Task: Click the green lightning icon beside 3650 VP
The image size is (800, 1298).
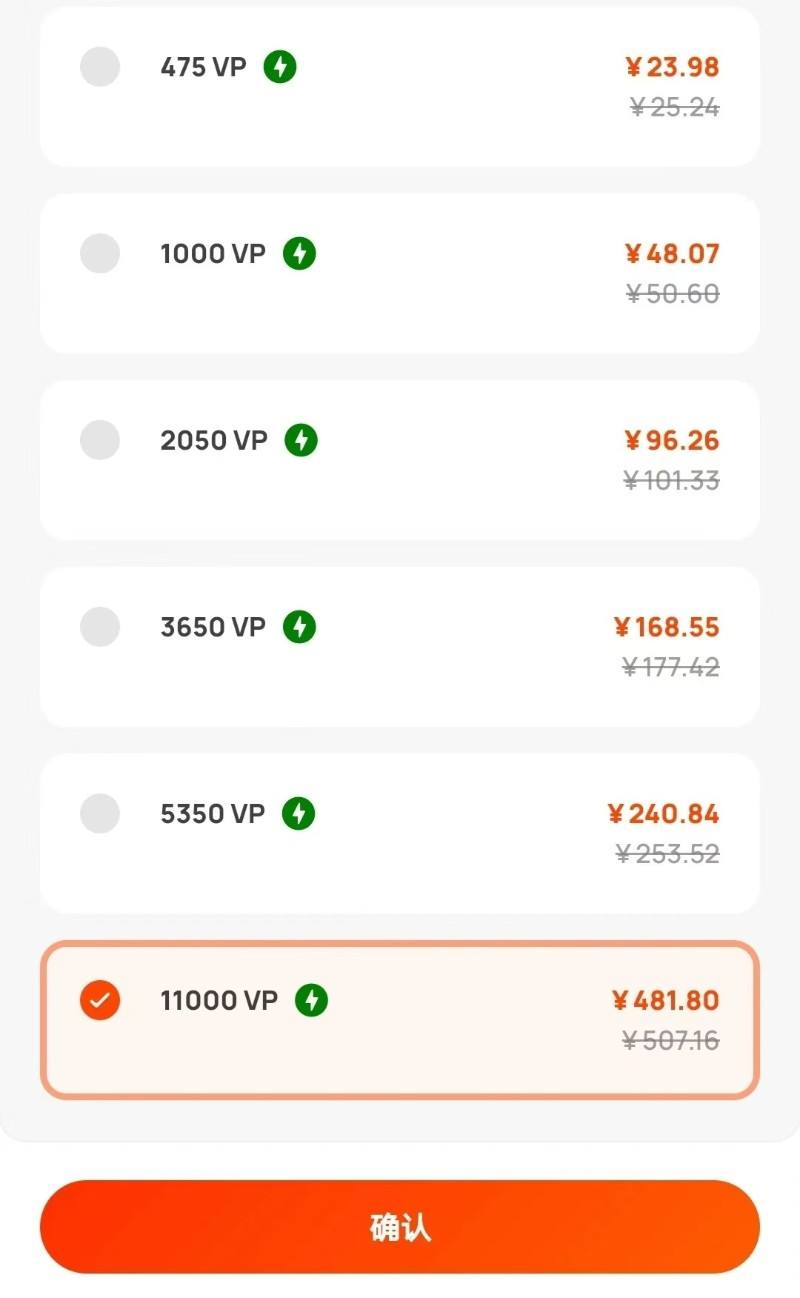Action: [299, 627]
